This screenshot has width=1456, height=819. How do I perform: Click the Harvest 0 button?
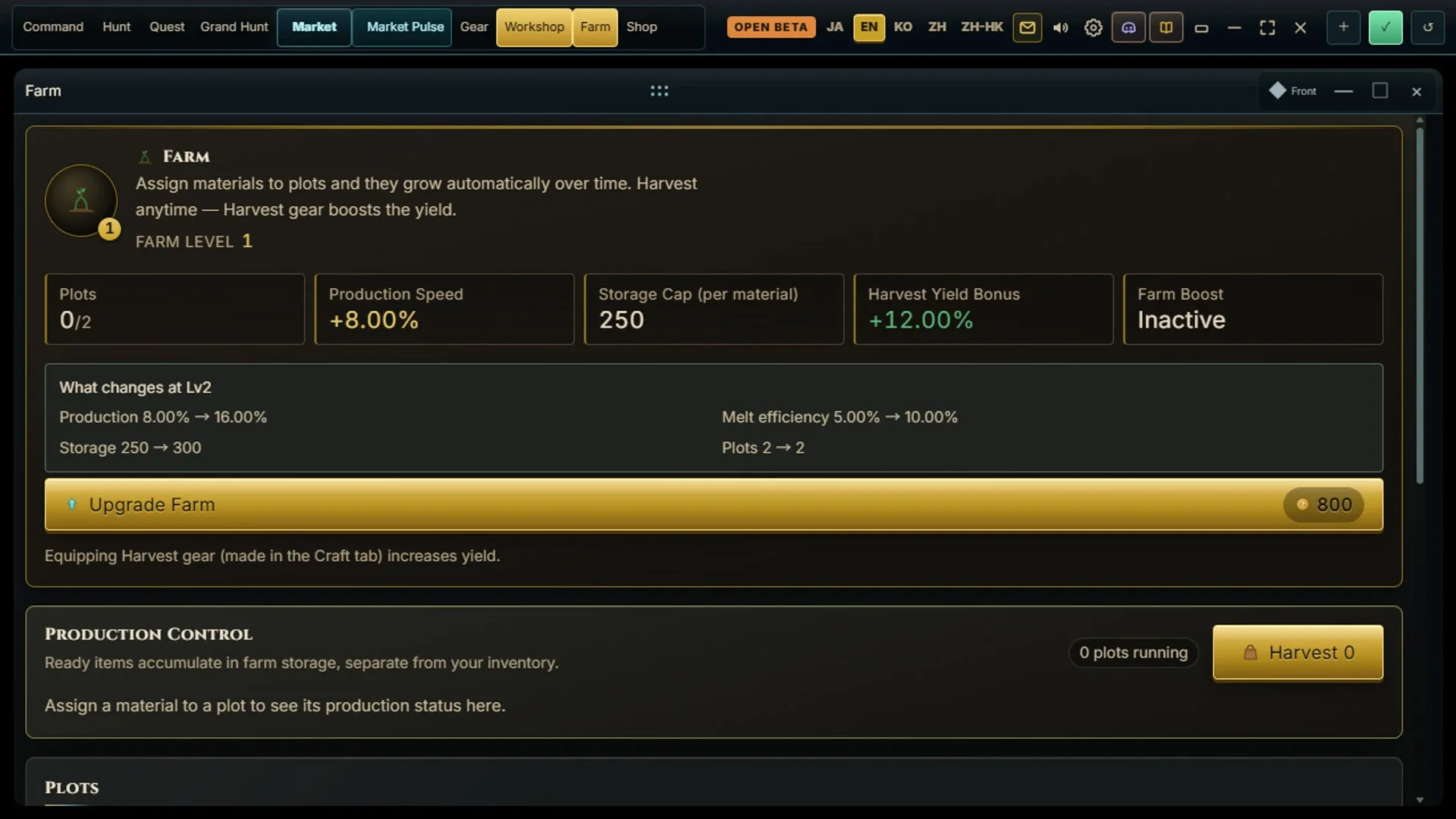tap(1298, 653)
